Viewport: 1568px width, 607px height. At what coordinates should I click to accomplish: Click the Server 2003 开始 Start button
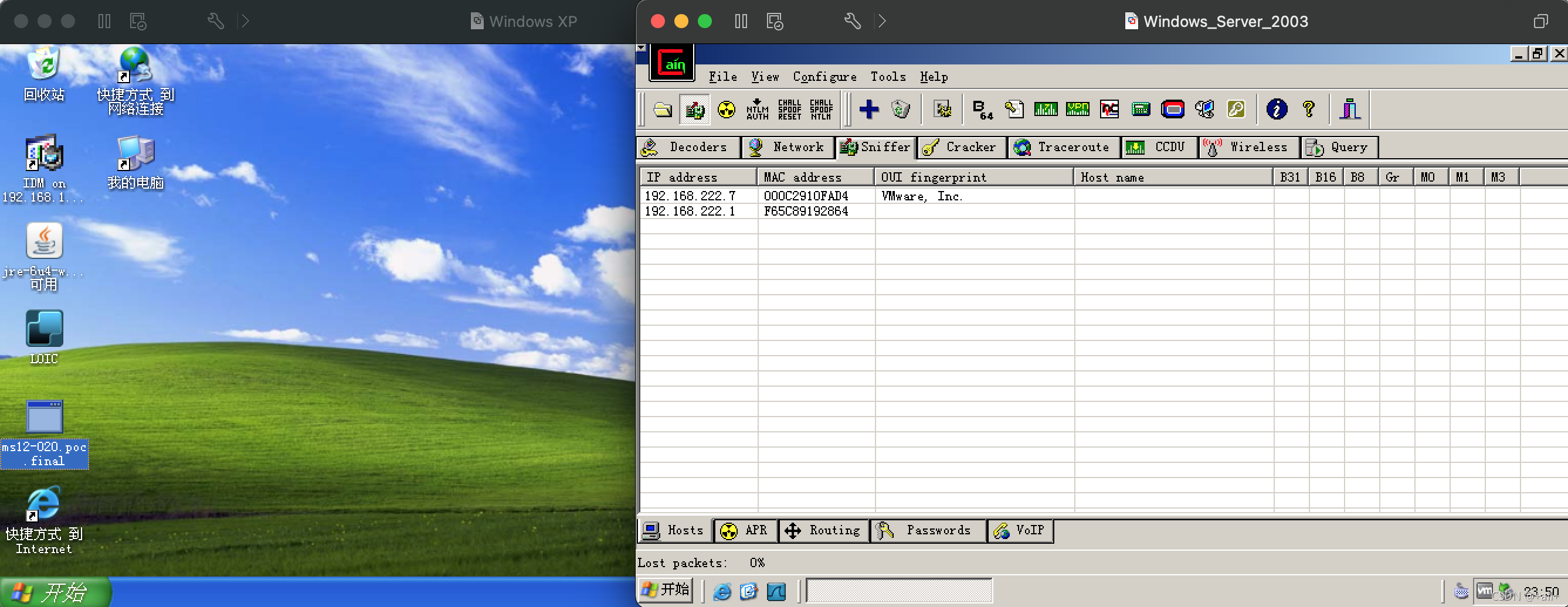pyautogui.click(x=666, y=590)
